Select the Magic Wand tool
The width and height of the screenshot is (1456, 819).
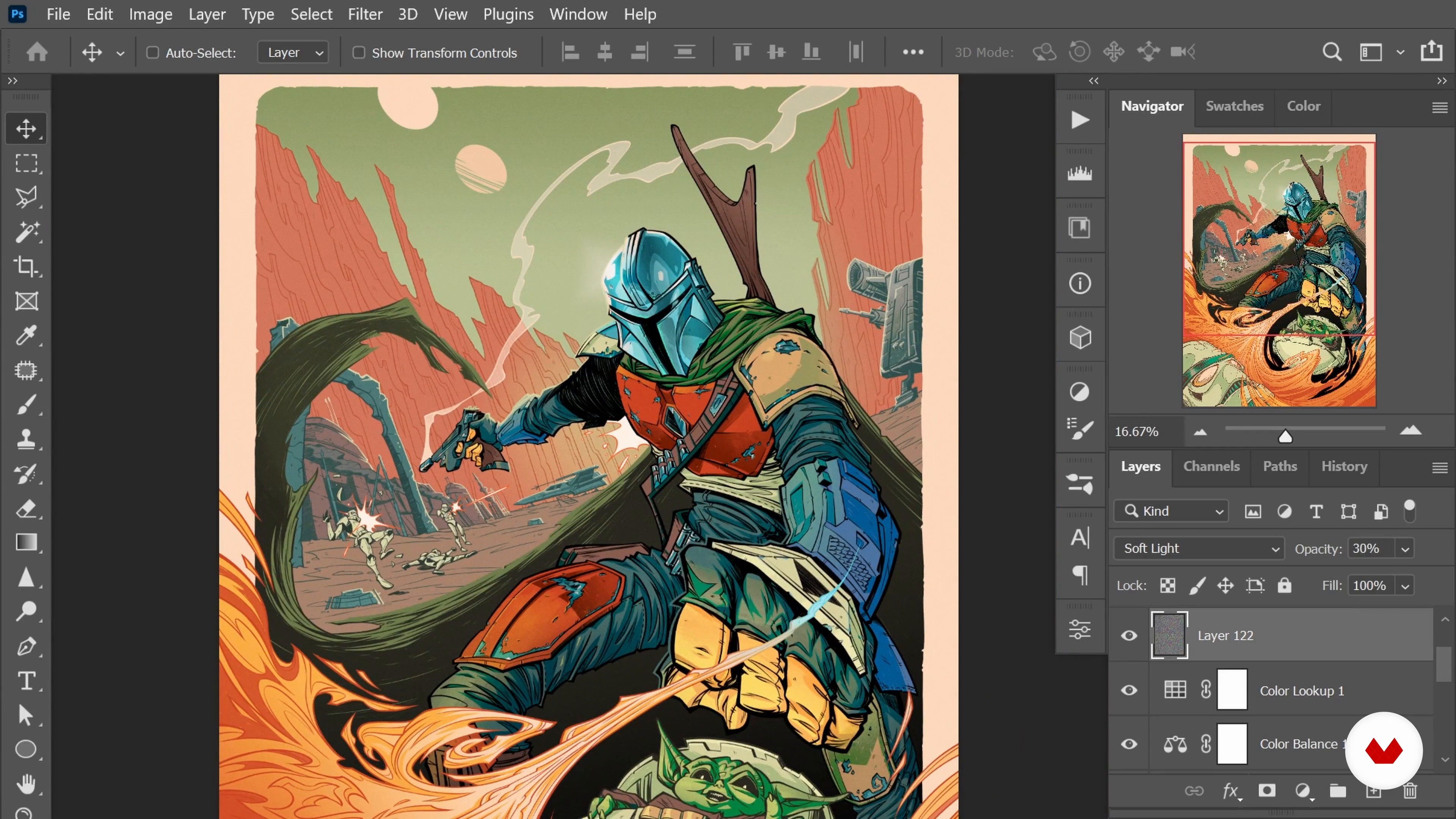[x=26, y=232]
